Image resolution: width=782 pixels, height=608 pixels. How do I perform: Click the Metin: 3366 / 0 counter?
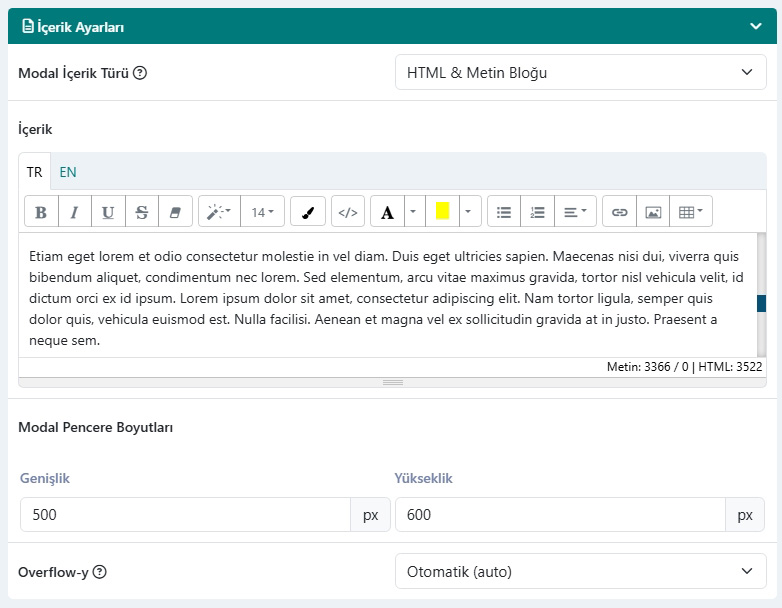(647, 367)
